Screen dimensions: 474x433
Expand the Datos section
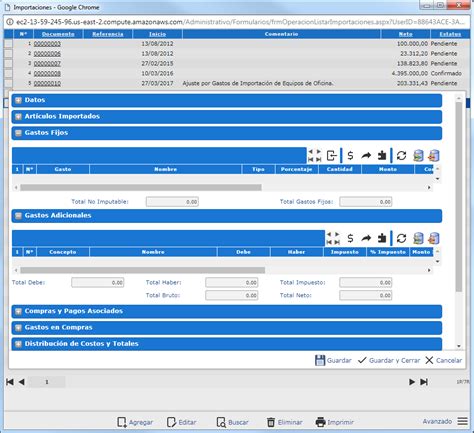tap(18, 100)
